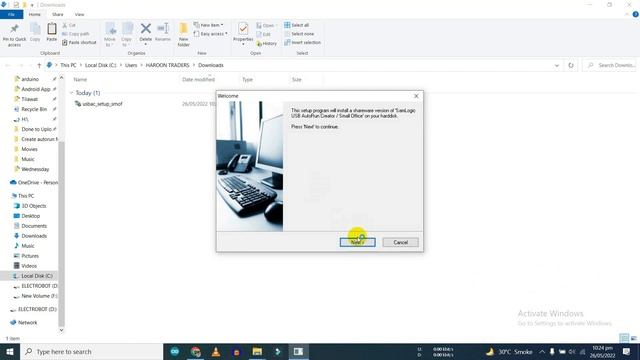This screenshot has width=640, height=360.
Task: Collapse the Today group
Action: (71, 93)
